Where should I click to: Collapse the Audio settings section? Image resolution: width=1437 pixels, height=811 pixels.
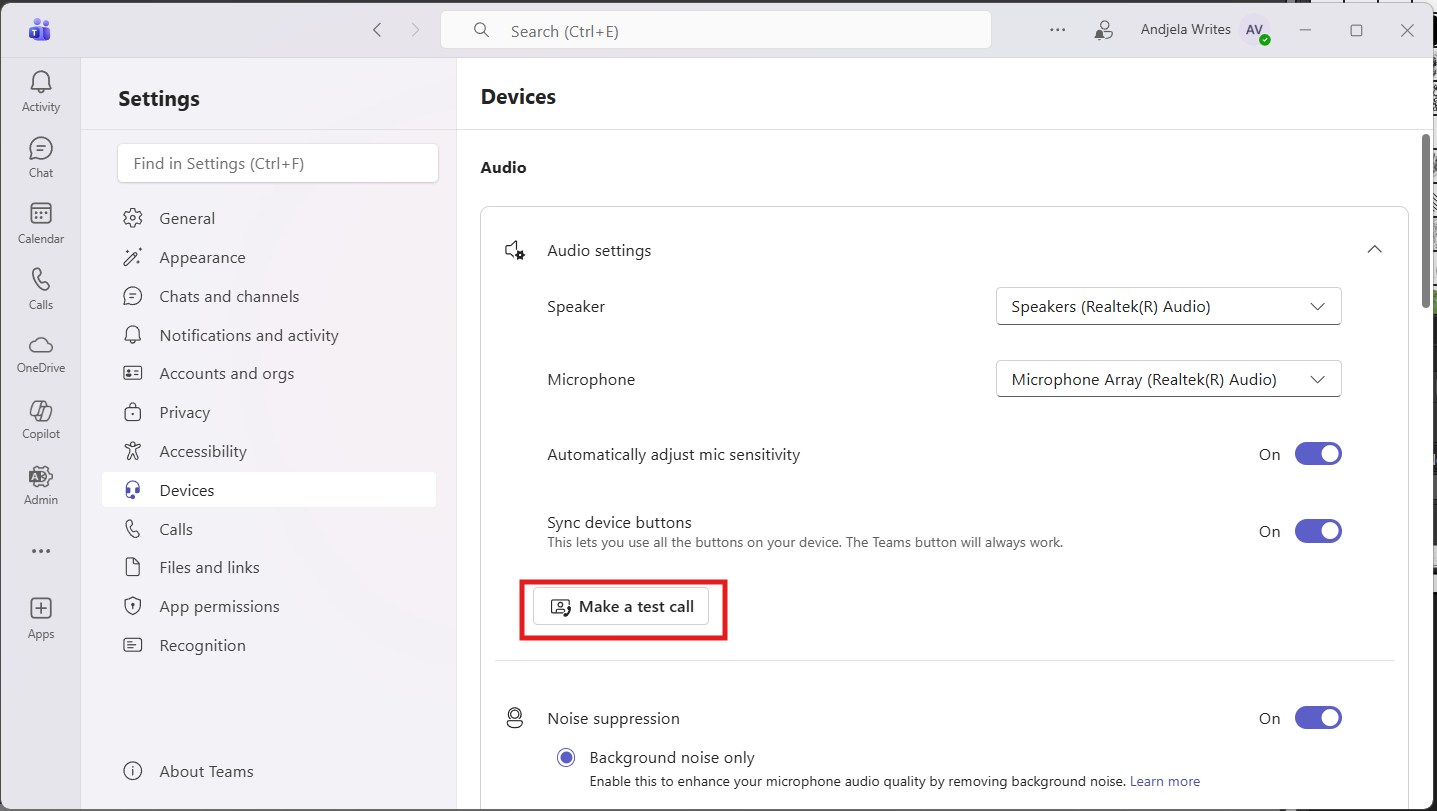[1374, 250]
